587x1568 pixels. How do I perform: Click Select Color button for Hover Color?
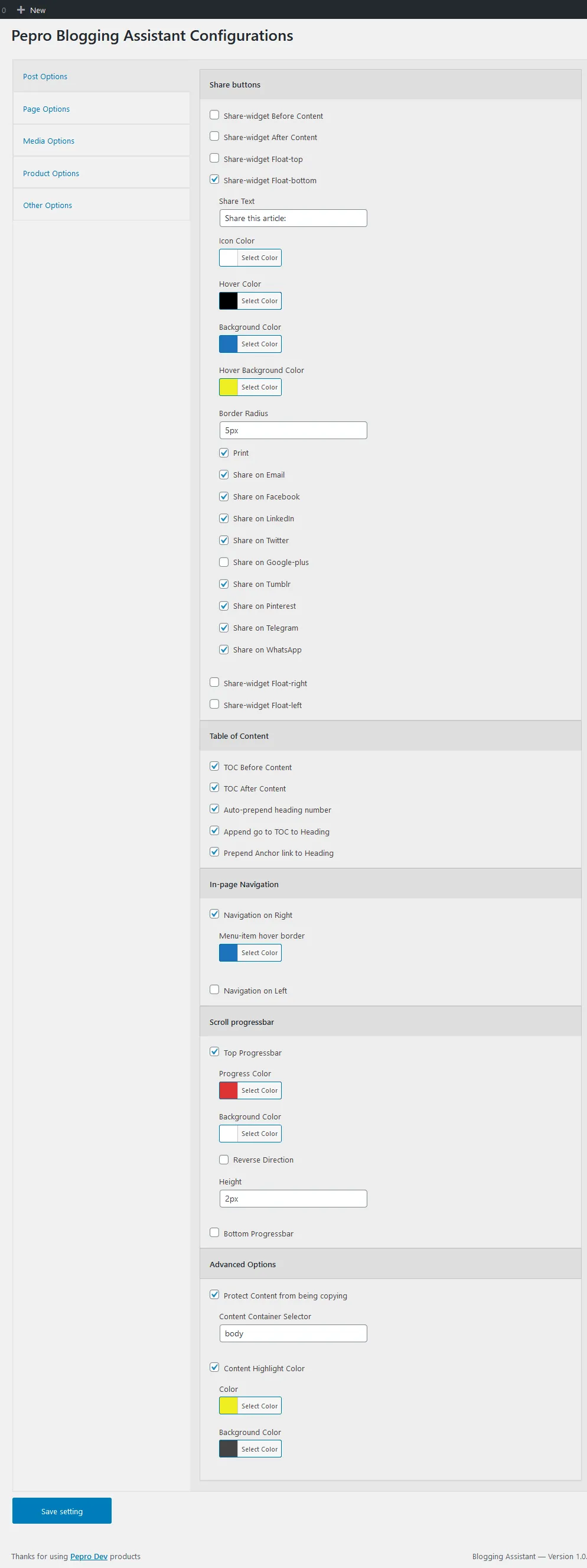259,301
